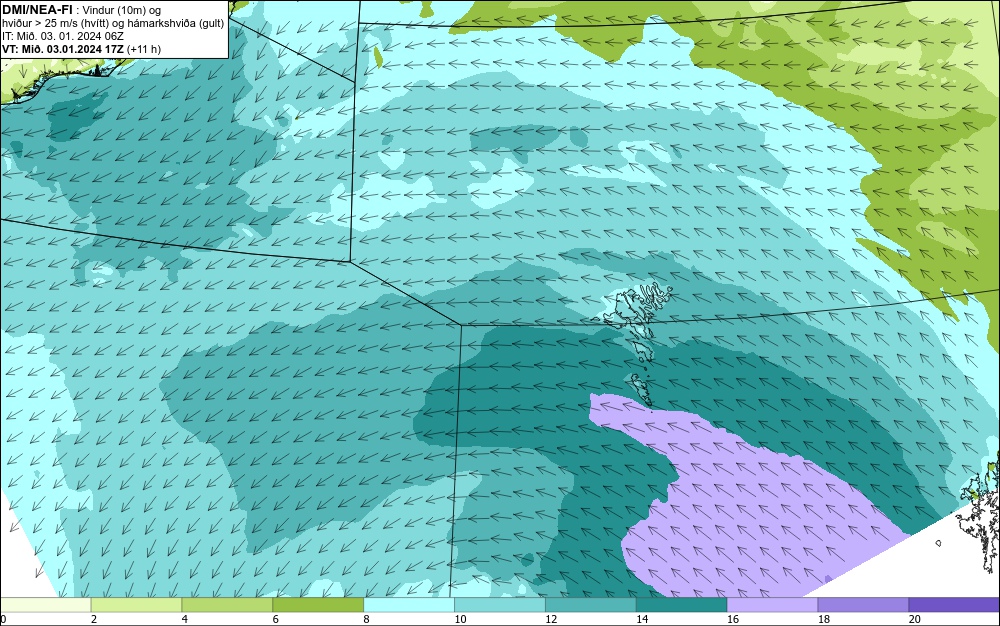Click the 'hviður > 25 m/s' description line
Screen dimensions: 1000x626
(x=114, y=23)
